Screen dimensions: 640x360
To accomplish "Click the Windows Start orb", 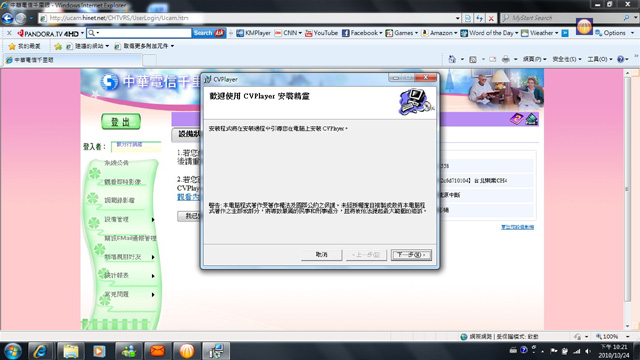I will pos(13,351).
